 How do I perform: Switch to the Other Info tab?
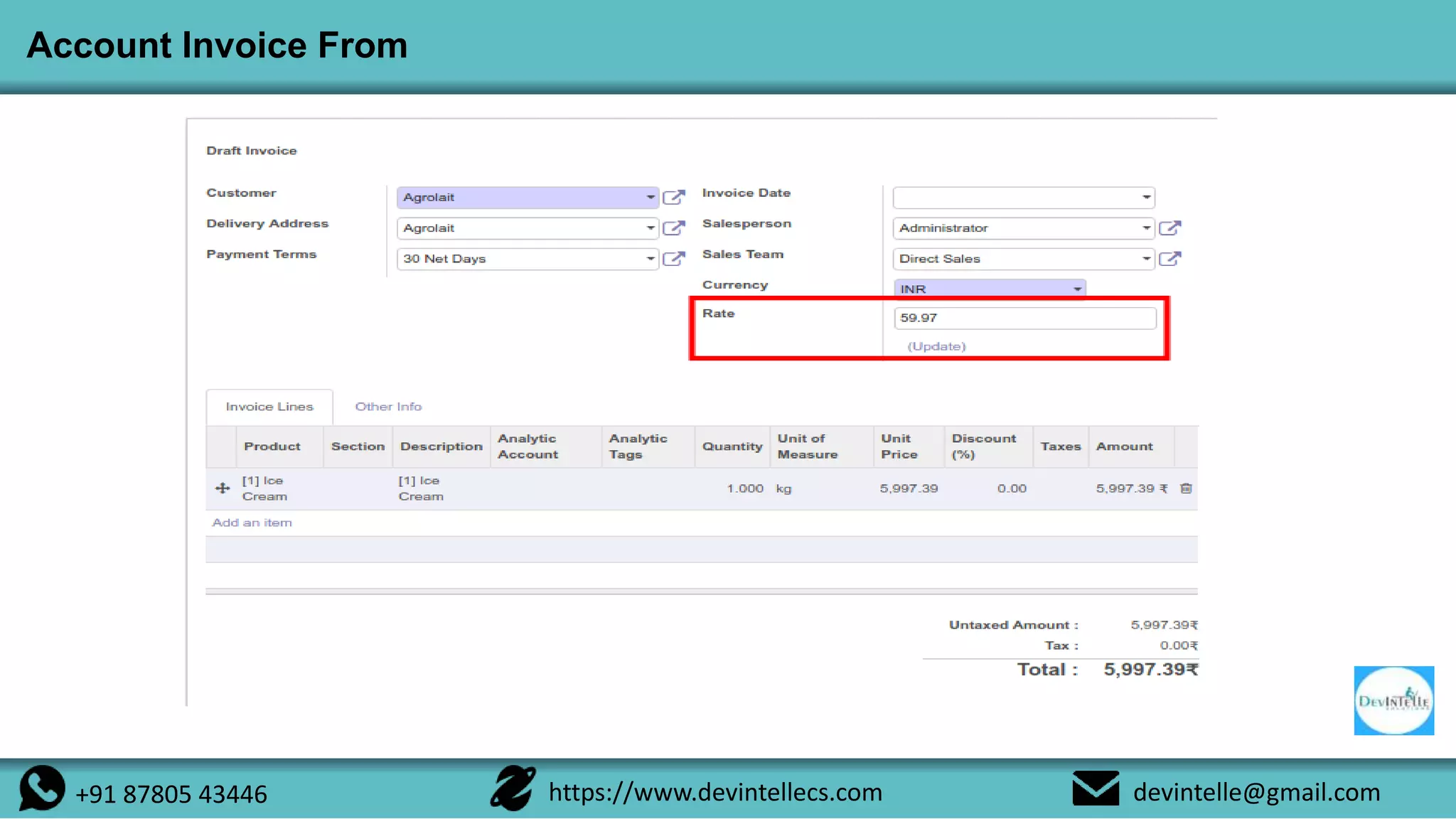(x=388, y=407)
